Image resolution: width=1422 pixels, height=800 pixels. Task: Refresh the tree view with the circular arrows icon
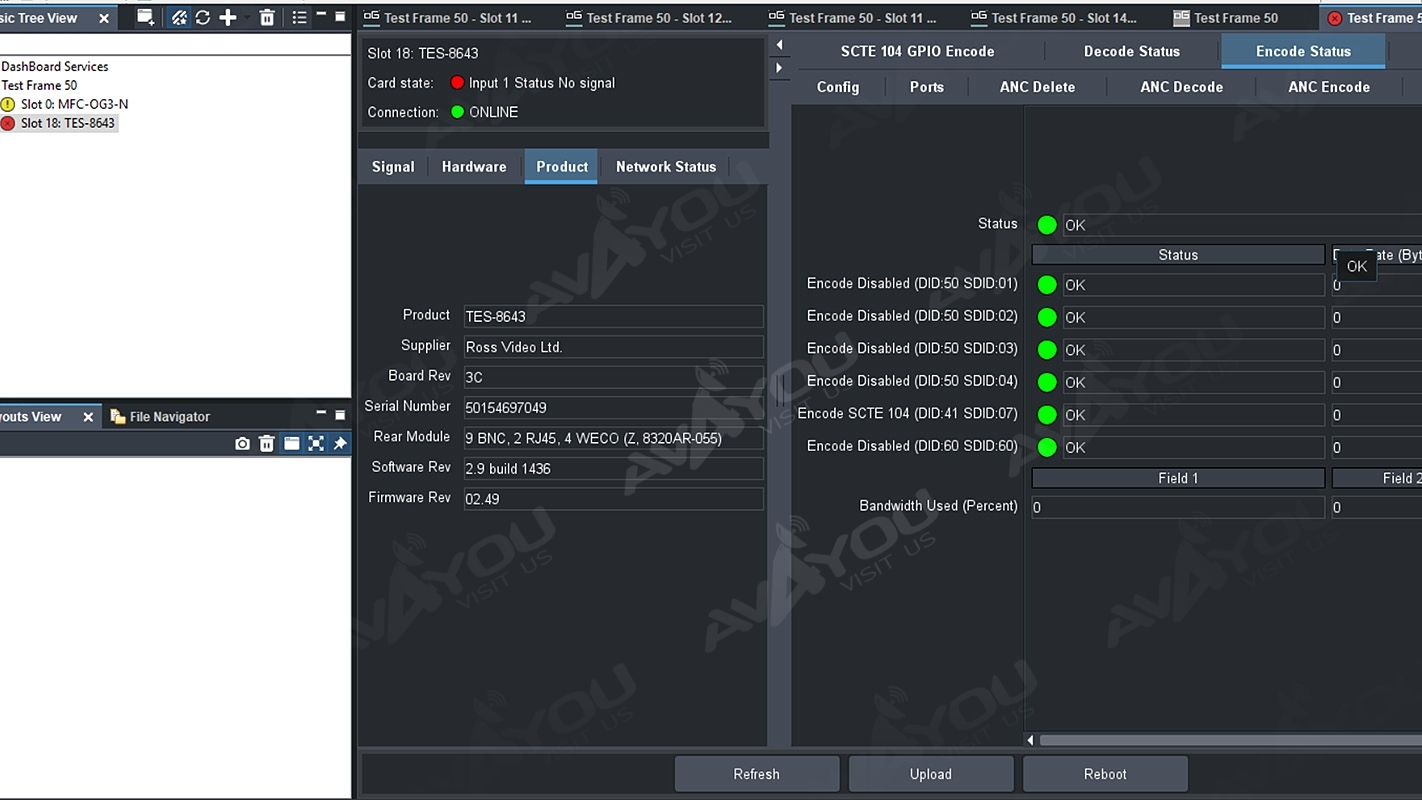coord(203,17)
